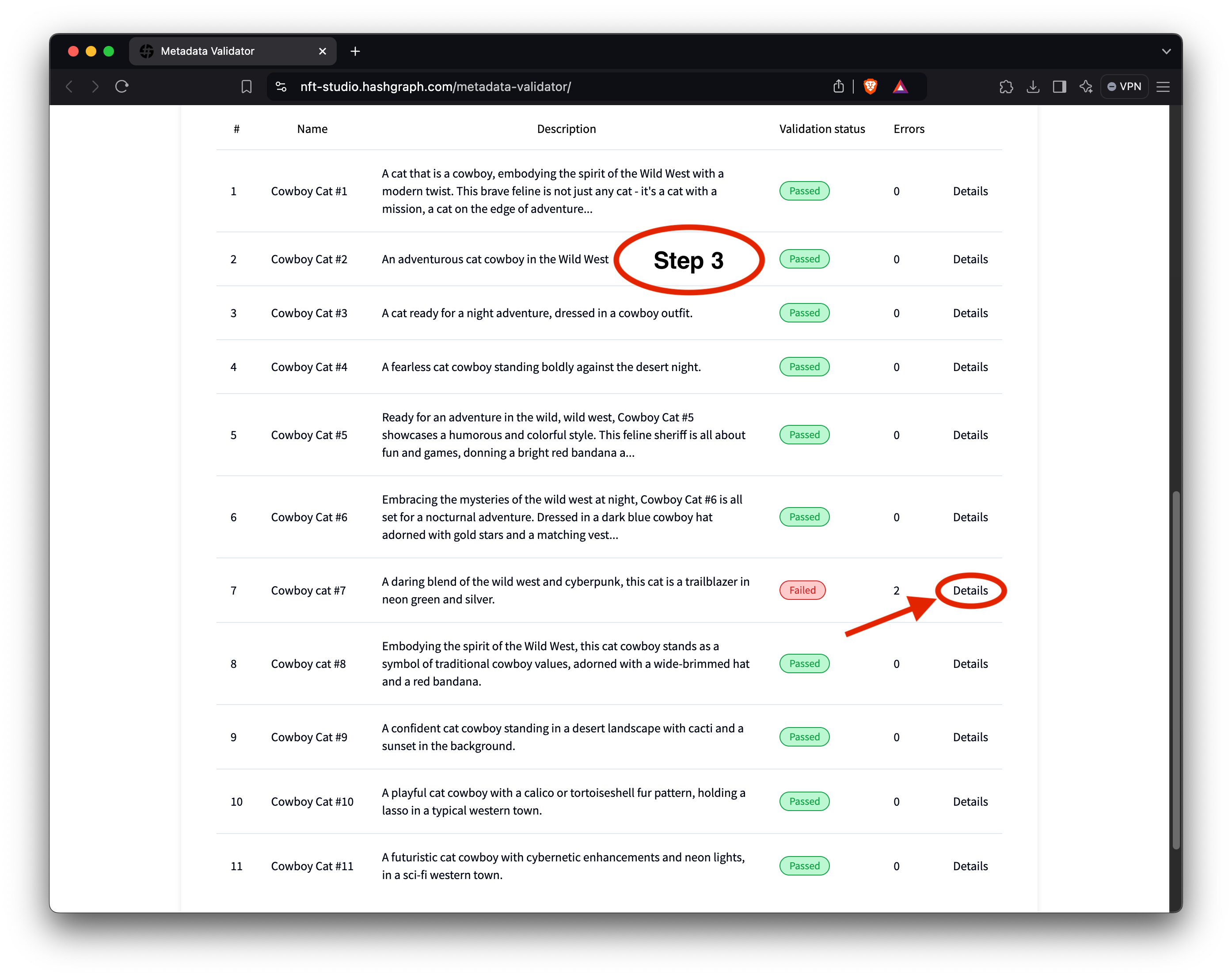Open the downloads icon
The height and width of the screenshot is (978, 1232).
(x=1033, y=87)
